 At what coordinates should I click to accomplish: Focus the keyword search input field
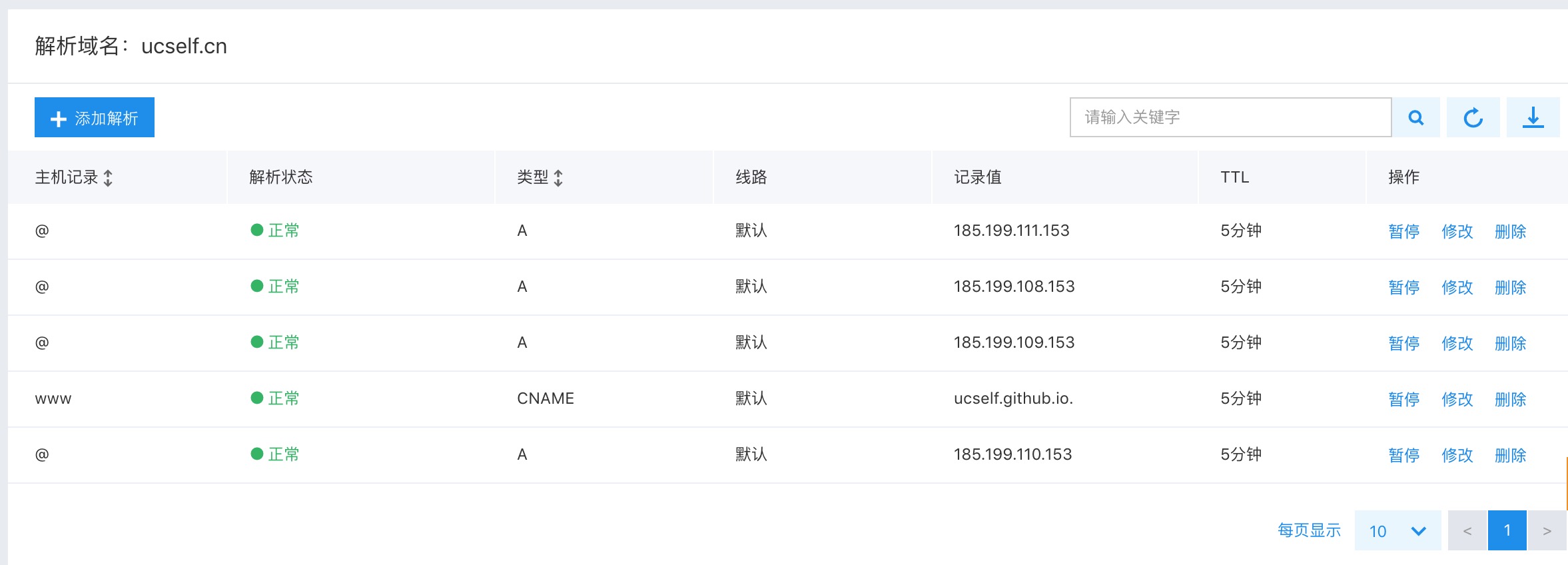(x=1230, y=118)
